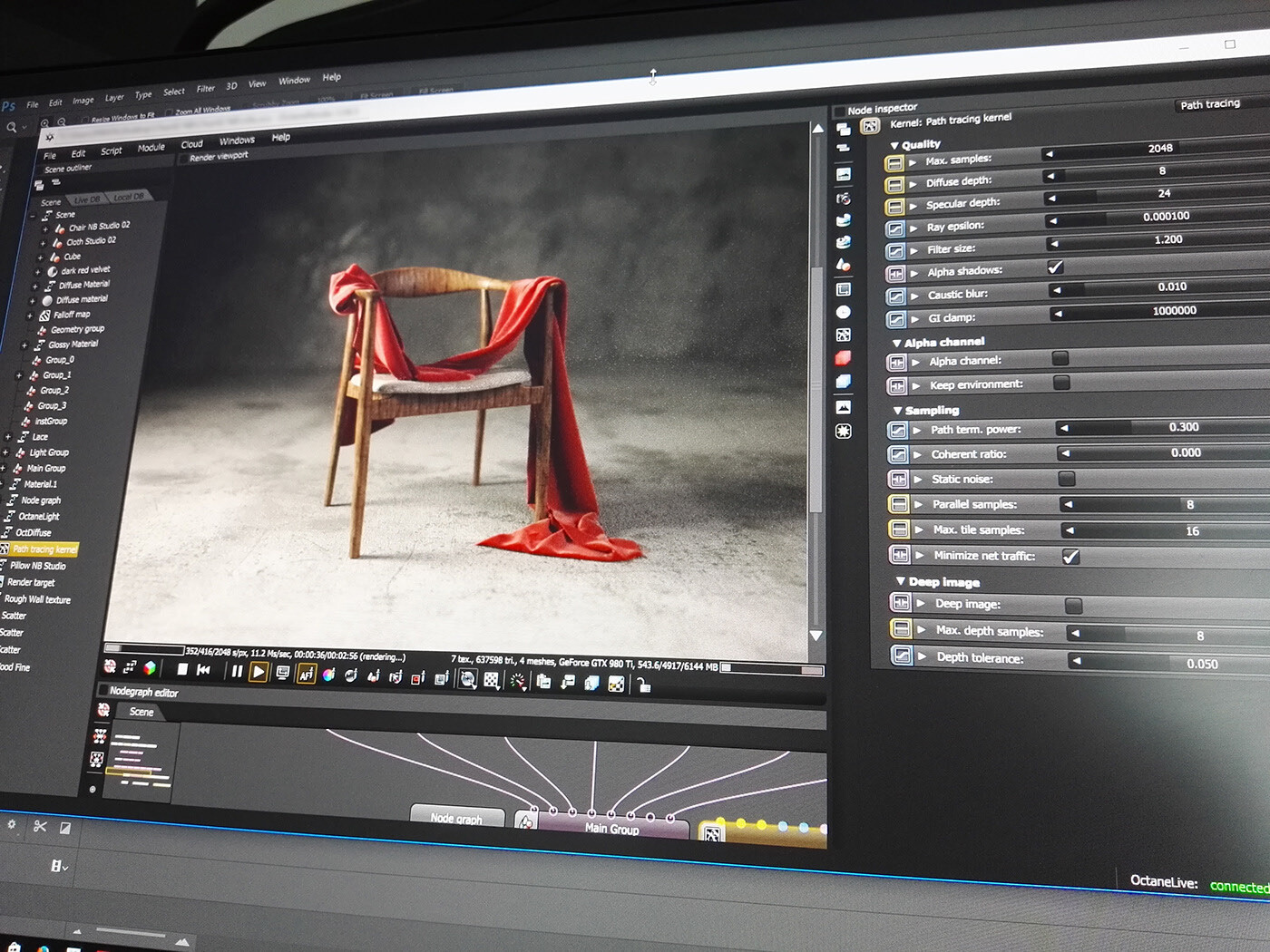Click the picture icon in the Node inspector strip
The height and width of the screenshot is (952, 1270).
point(844,174)
